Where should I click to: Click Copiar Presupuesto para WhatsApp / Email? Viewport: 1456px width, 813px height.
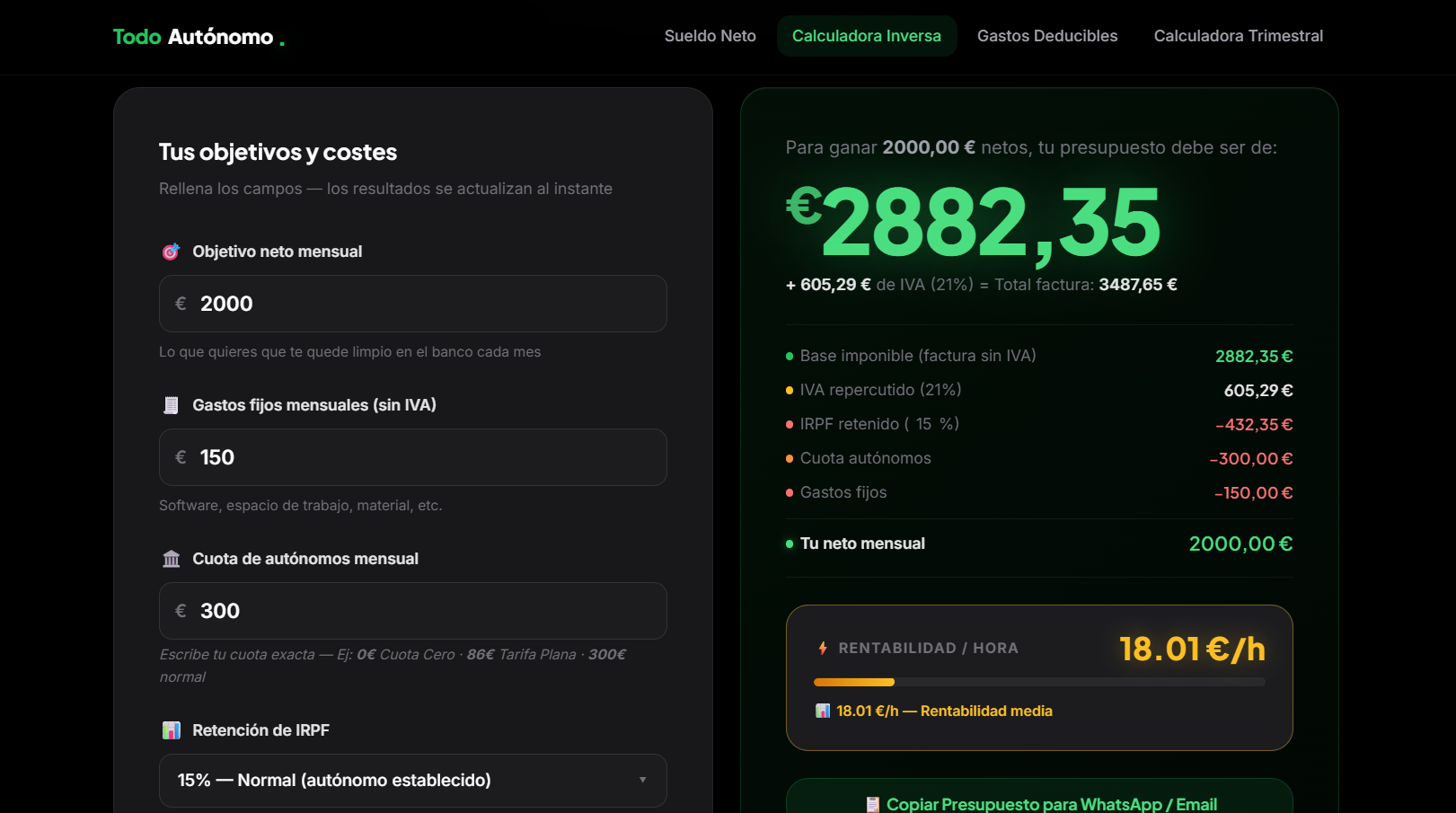(x=1038, y=803)
